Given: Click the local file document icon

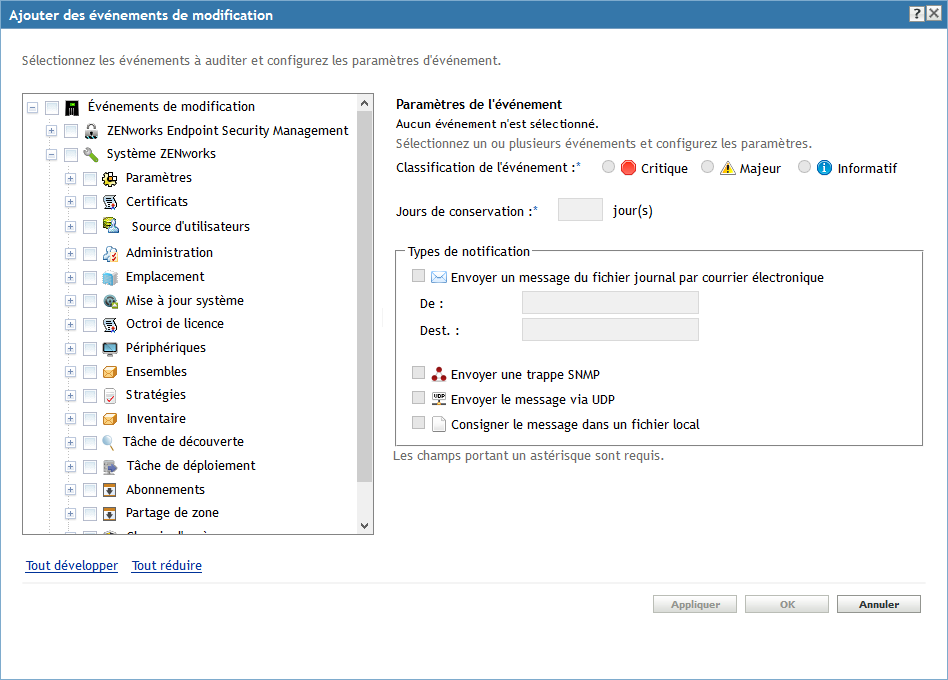Looking at the screenshot, I should pyautogui.click(x=439, y=424).
